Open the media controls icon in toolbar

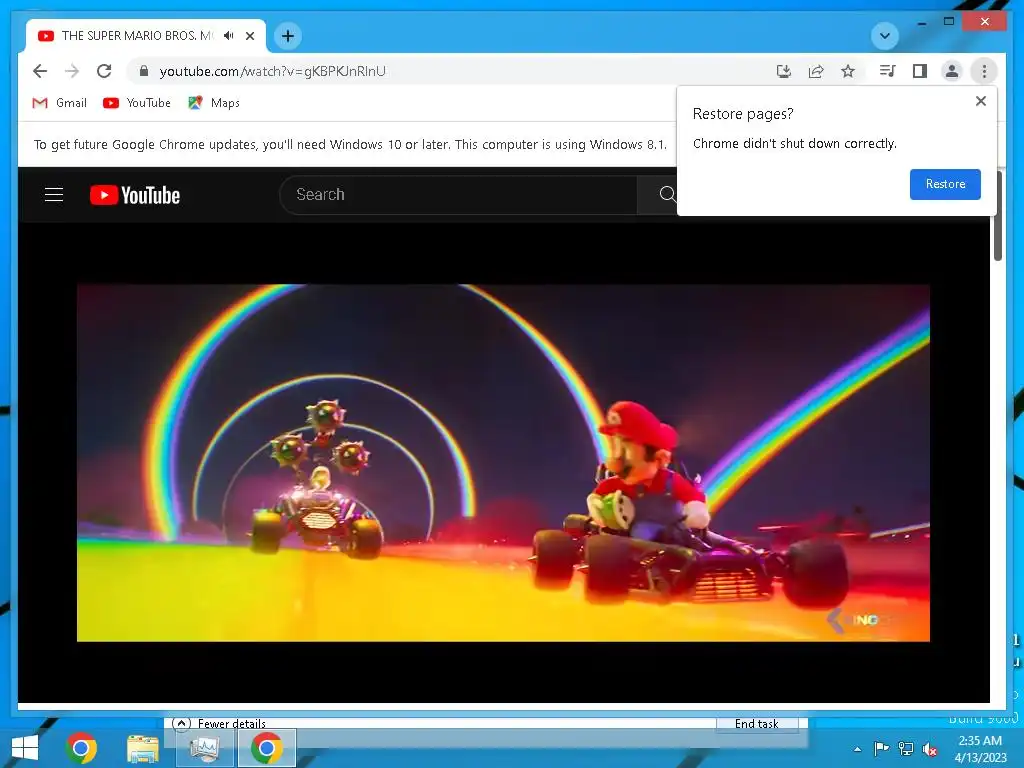coord(888,71)
